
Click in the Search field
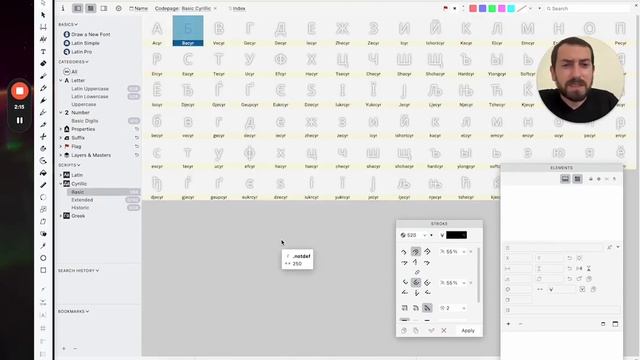pos(588,8)
